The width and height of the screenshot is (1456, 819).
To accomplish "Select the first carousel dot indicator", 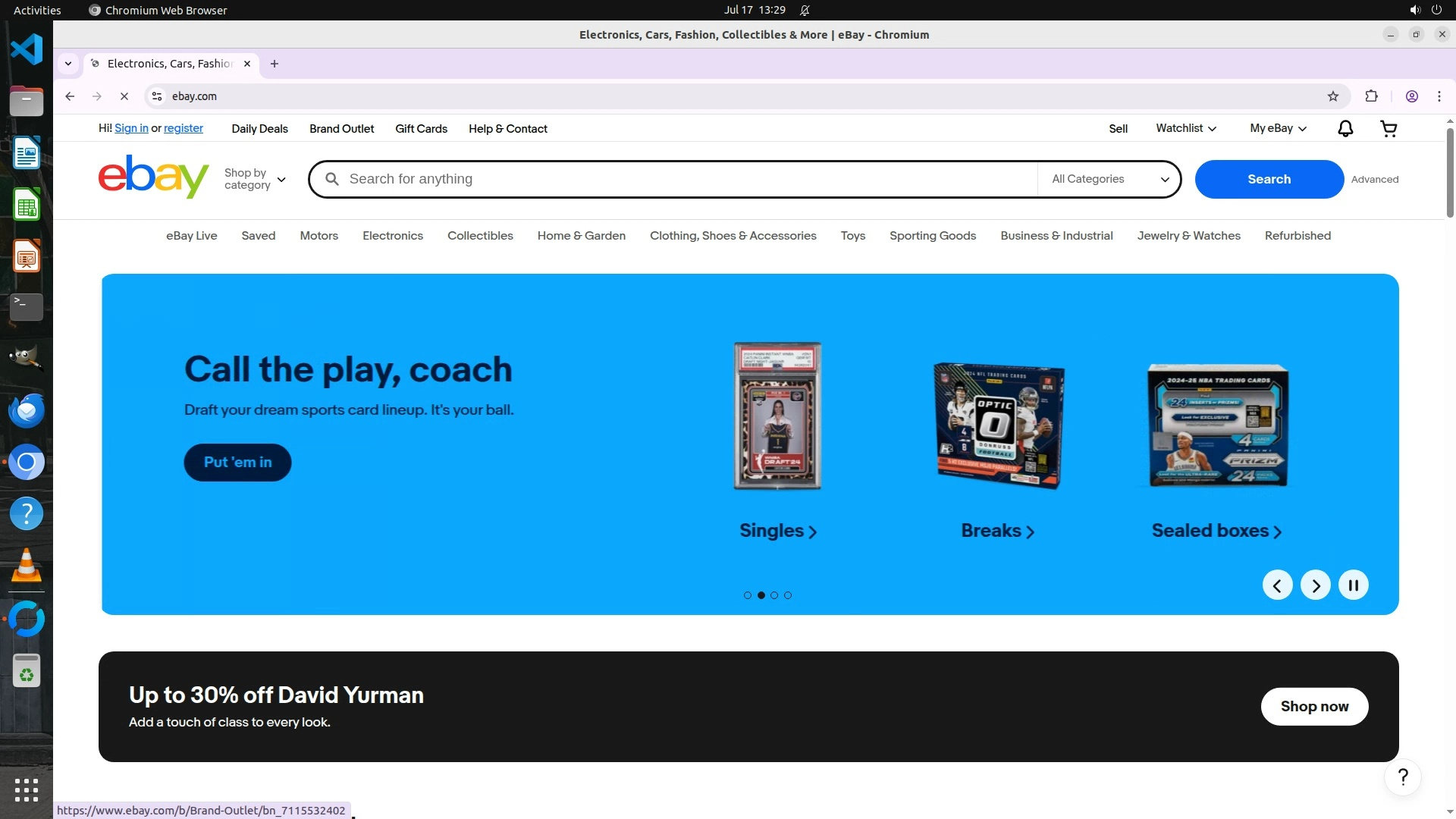I will (748, 595).
